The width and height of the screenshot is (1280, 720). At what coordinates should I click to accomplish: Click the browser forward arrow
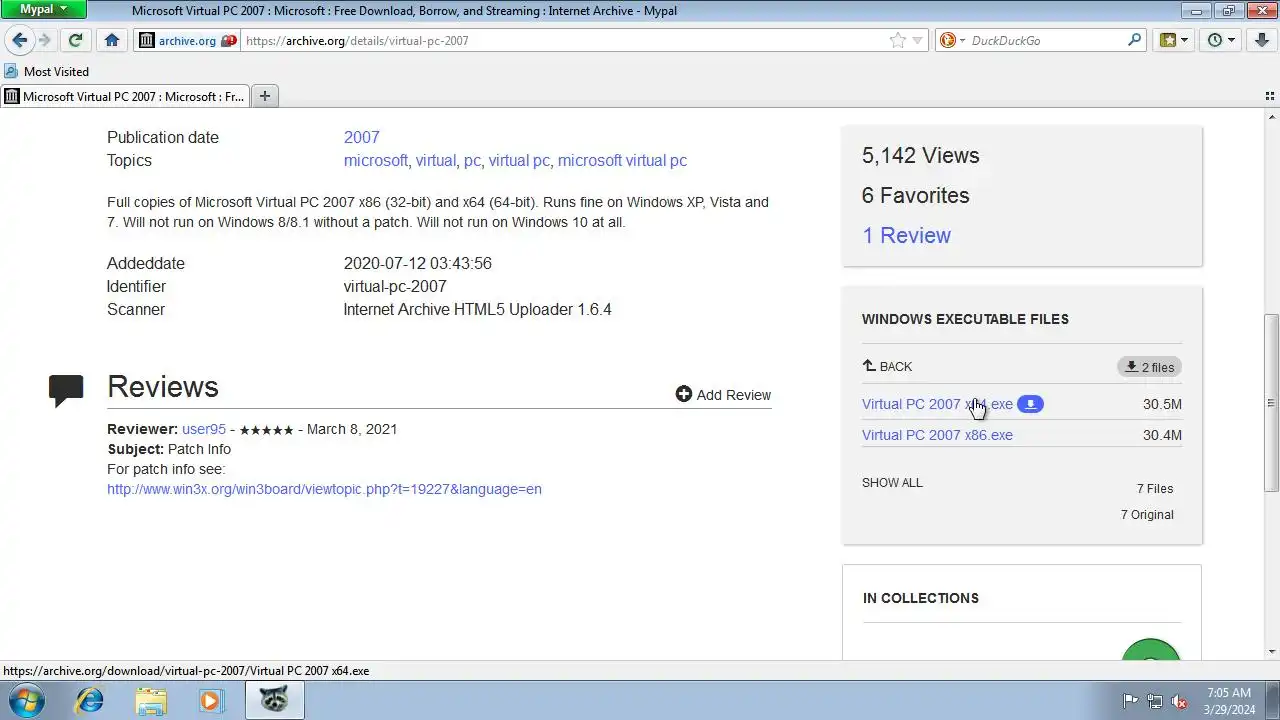click(44, 40)
